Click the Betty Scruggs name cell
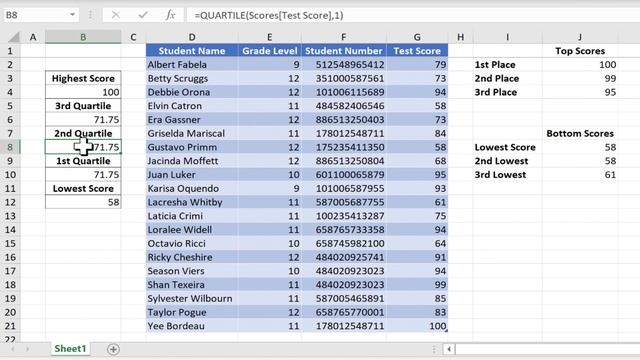640x360 pixels. tap(191, 78)
